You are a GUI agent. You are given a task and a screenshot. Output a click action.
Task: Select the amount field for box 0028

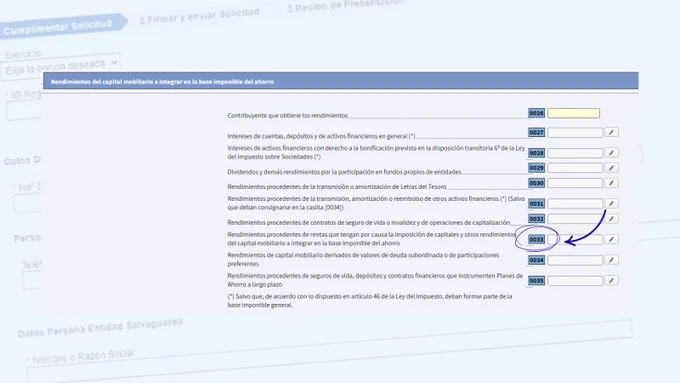[x=575, y=153]
